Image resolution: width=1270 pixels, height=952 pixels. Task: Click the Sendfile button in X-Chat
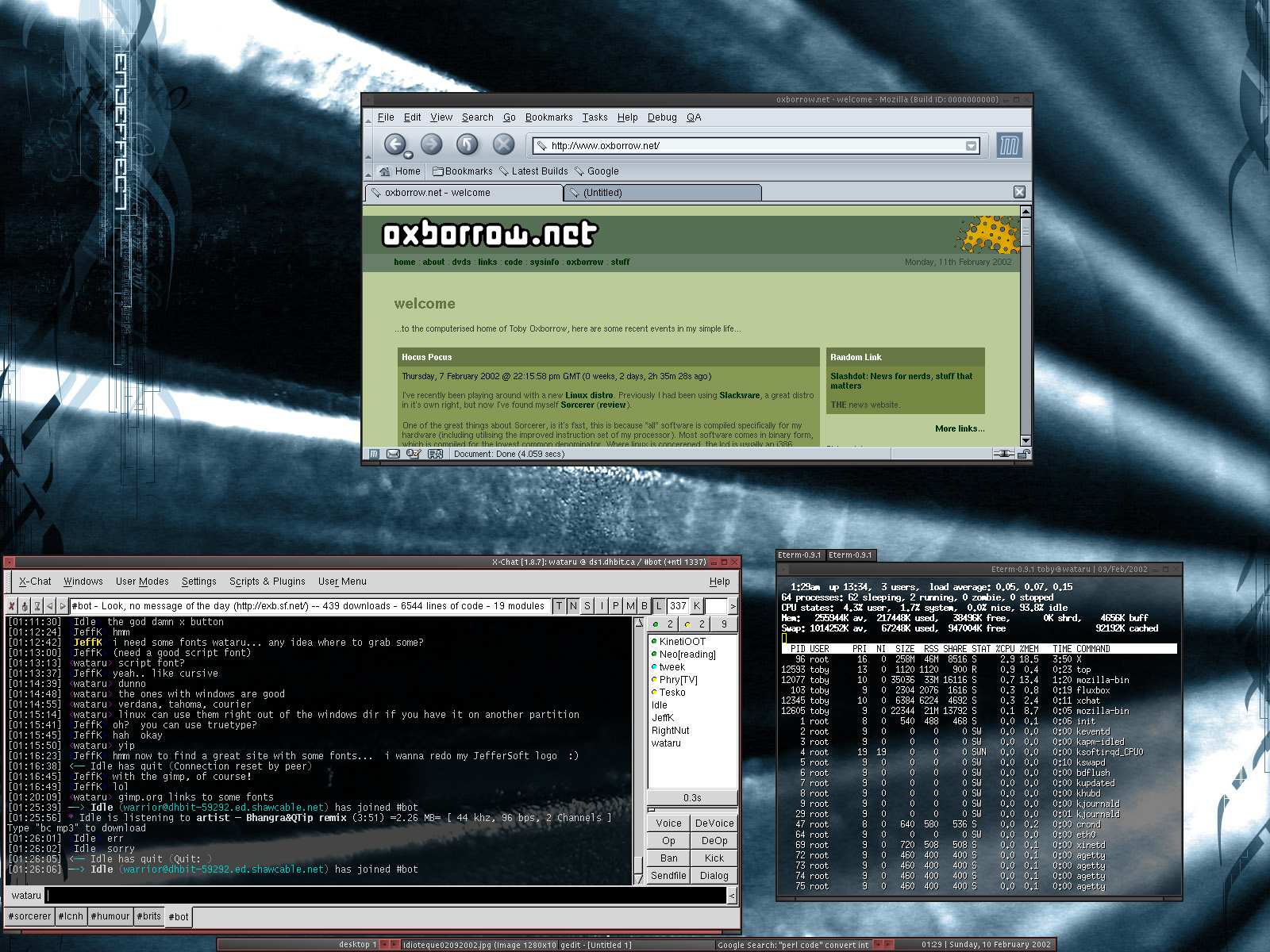coord(669,876)
